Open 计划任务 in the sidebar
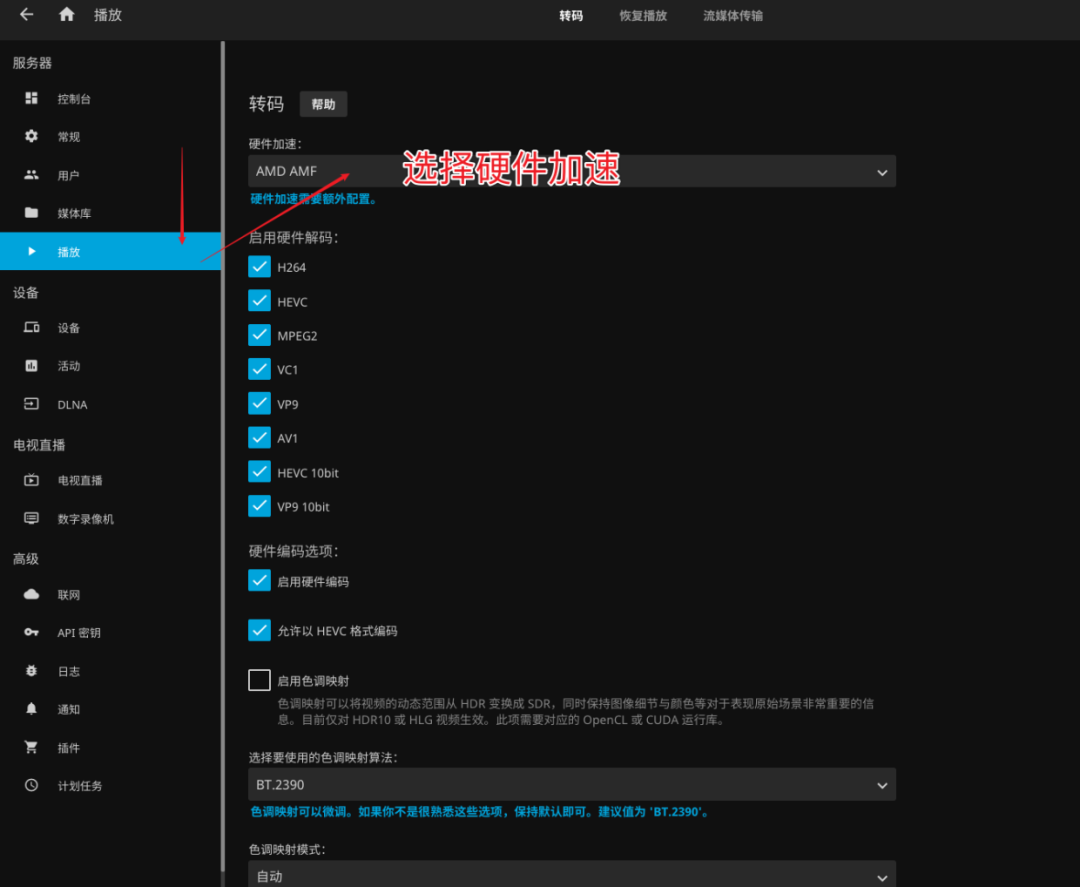This screenshot has height=887, width=1080. 110,785
